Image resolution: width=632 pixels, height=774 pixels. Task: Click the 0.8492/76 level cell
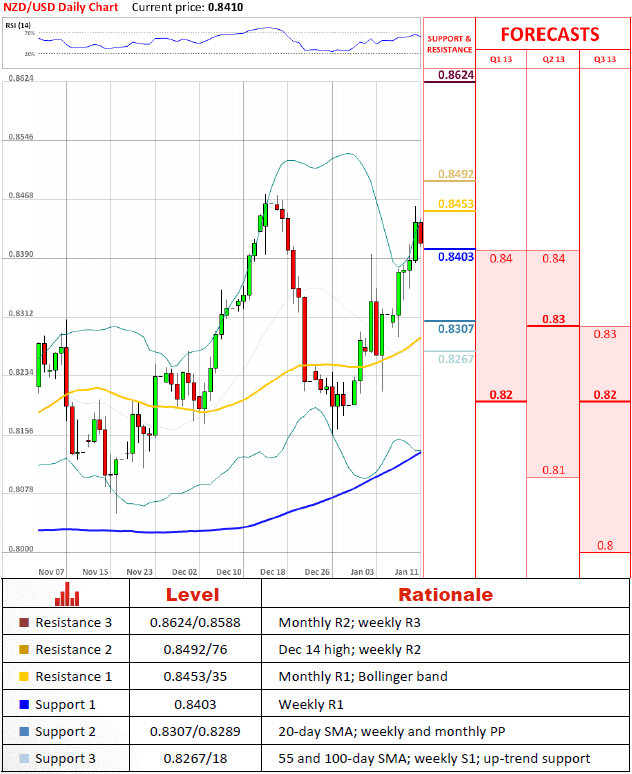[x=195, y=649]
